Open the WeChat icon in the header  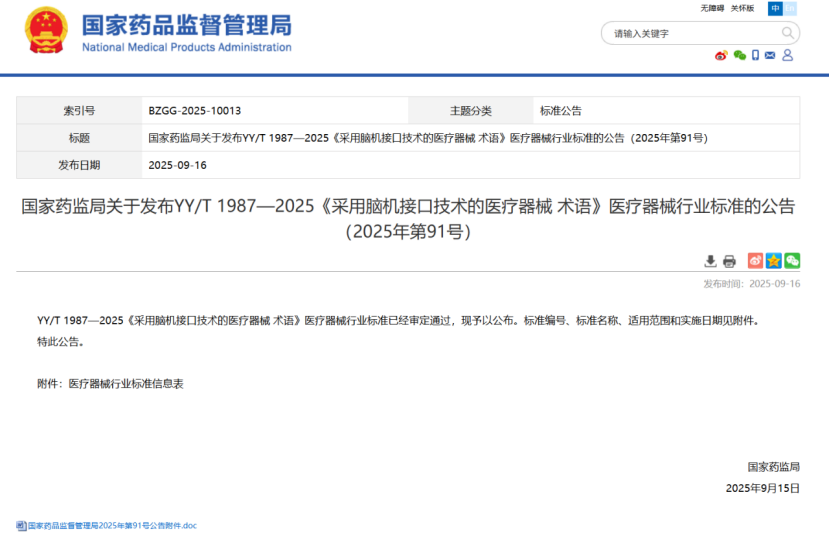739,55
